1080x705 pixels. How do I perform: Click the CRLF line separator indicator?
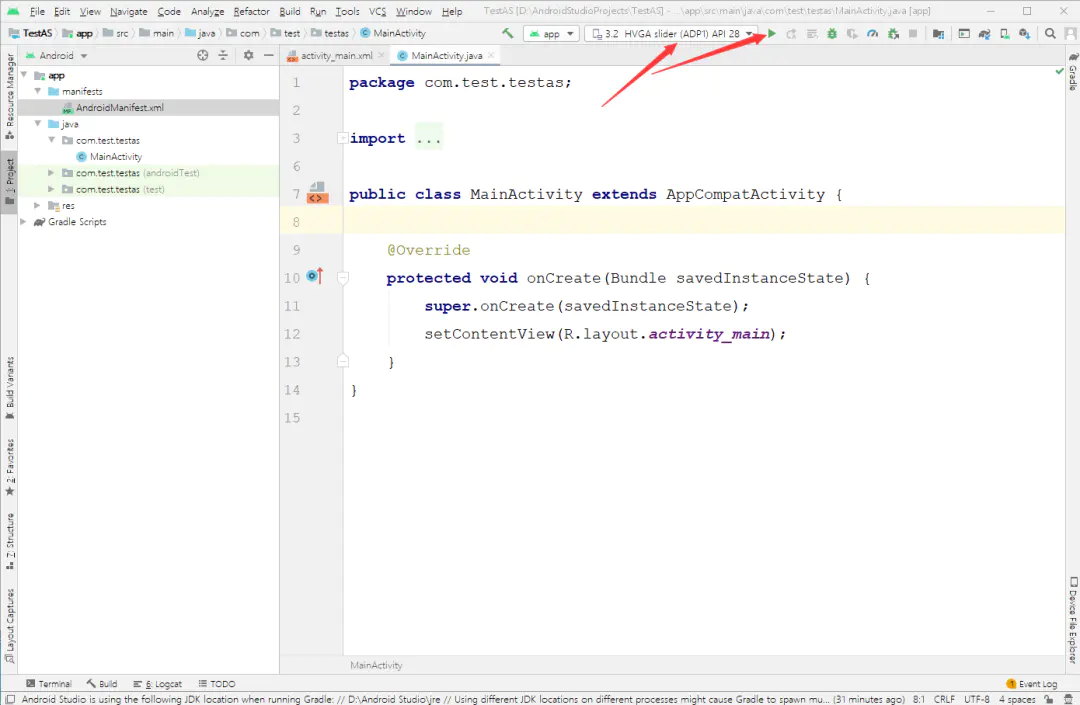[x=944, y=699]
